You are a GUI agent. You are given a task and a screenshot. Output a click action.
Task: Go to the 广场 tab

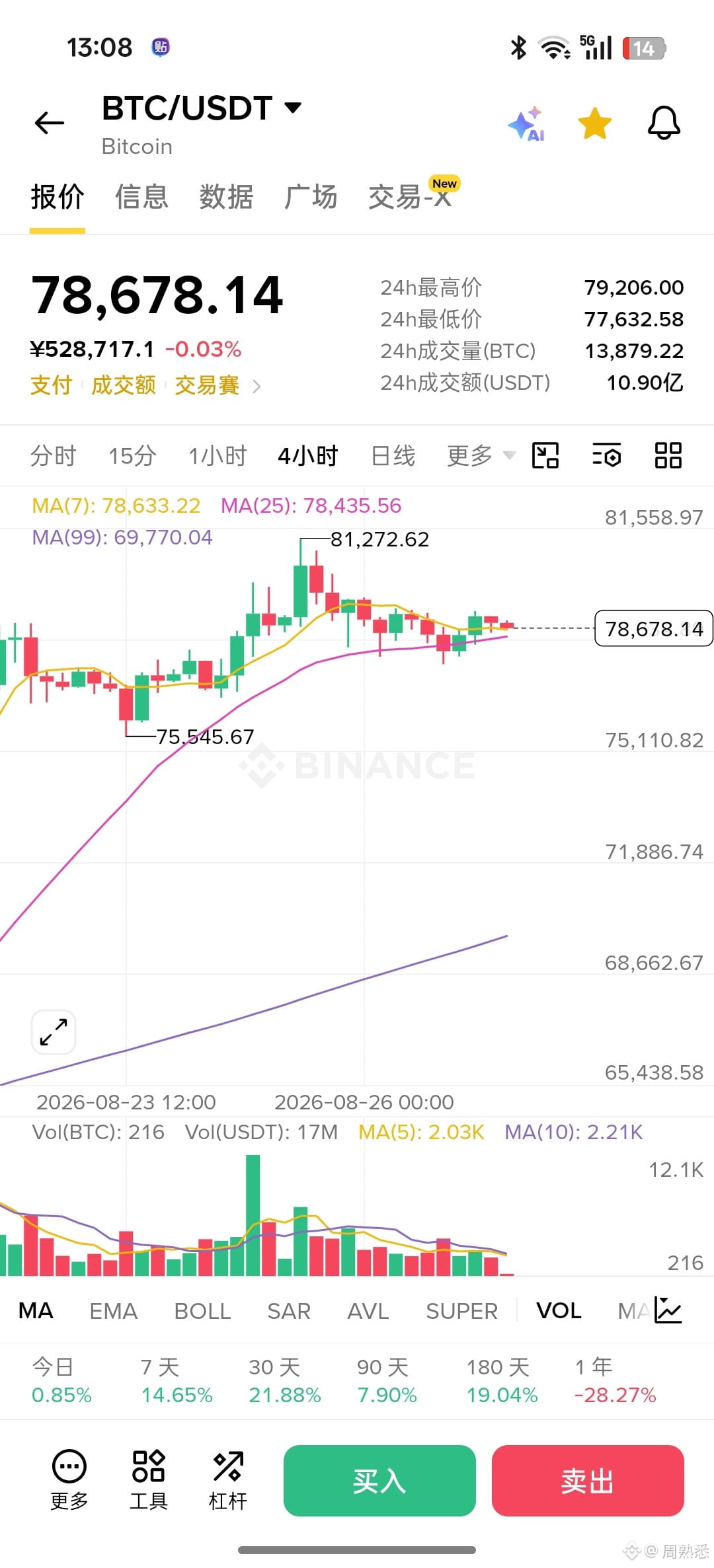(311, 197)
